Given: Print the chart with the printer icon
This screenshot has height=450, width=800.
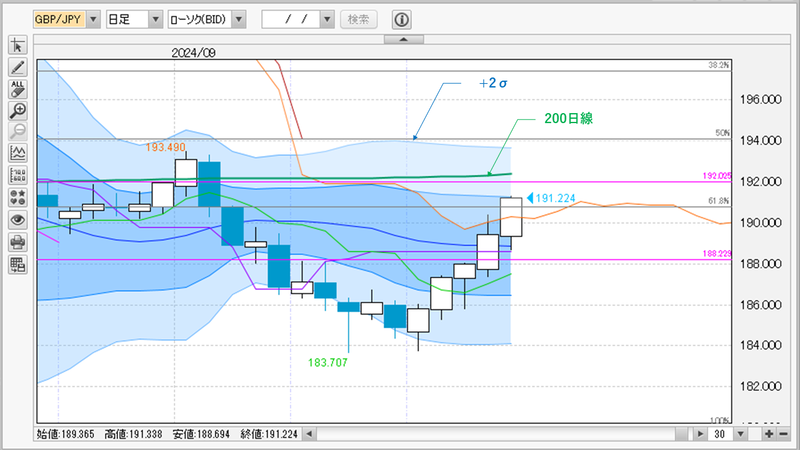Looking at the screenshot, I should [17, 242].
